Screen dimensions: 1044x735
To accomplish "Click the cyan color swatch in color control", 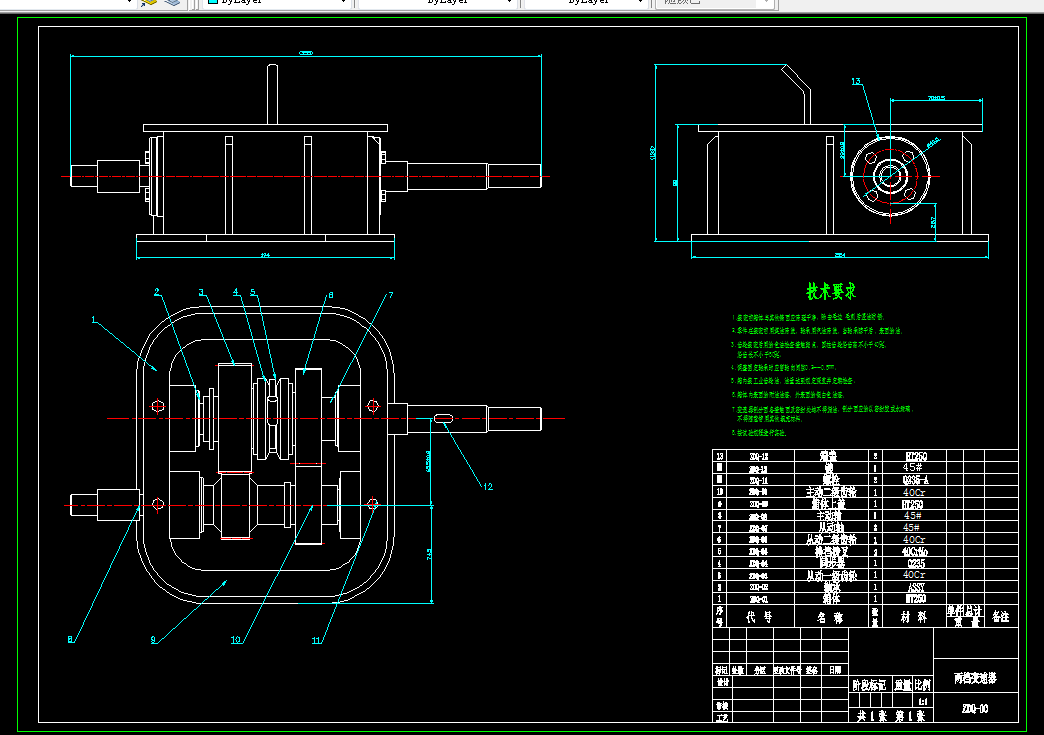I will 213,2.
